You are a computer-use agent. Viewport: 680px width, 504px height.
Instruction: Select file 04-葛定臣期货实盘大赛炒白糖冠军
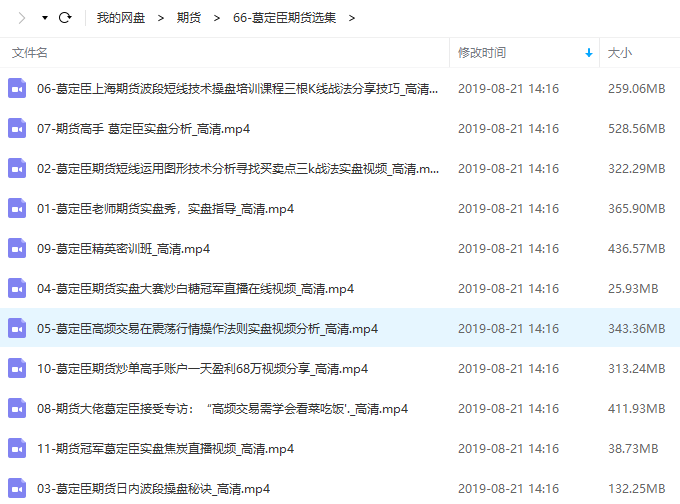click(196, 289)
